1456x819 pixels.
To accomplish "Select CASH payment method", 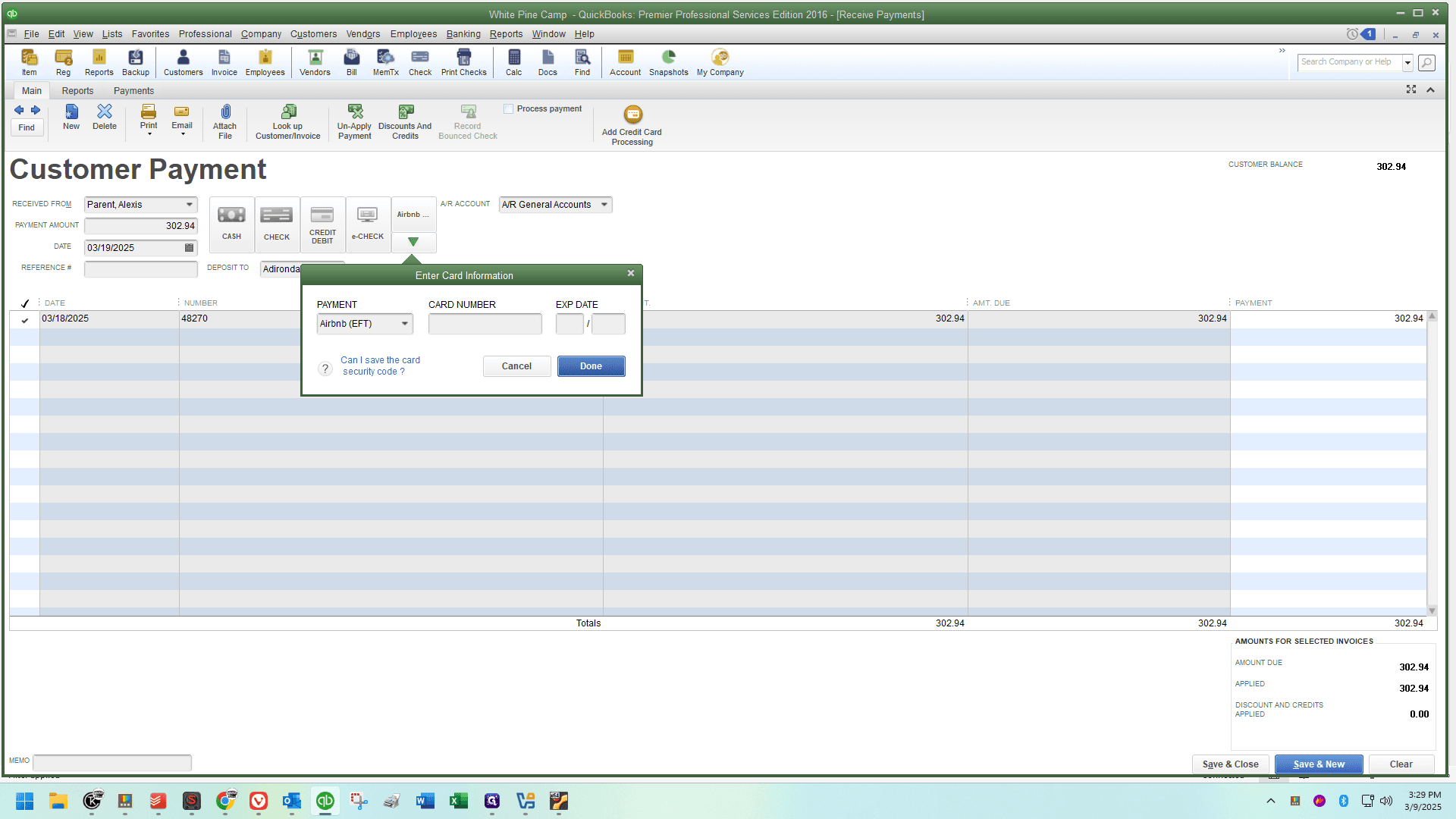I will pos(231,224).
